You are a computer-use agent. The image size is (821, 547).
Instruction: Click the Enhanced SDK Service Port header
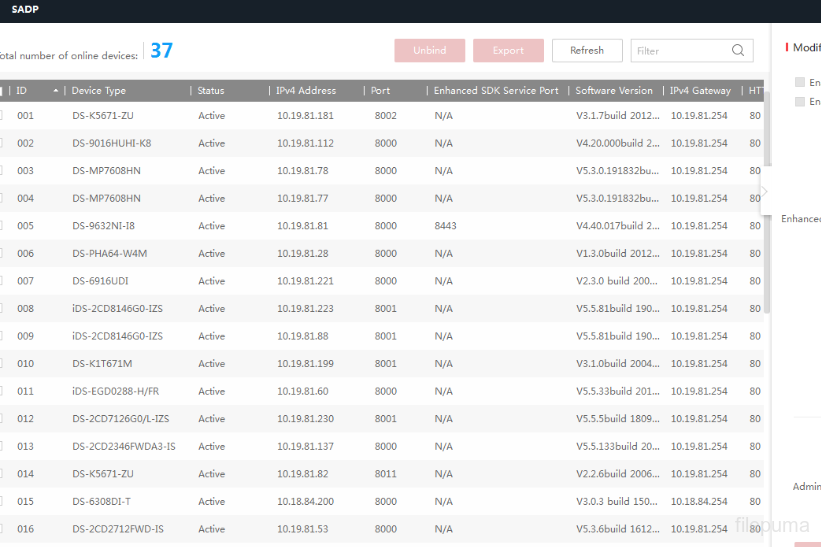pyautogui.click(x=495, y=91)
